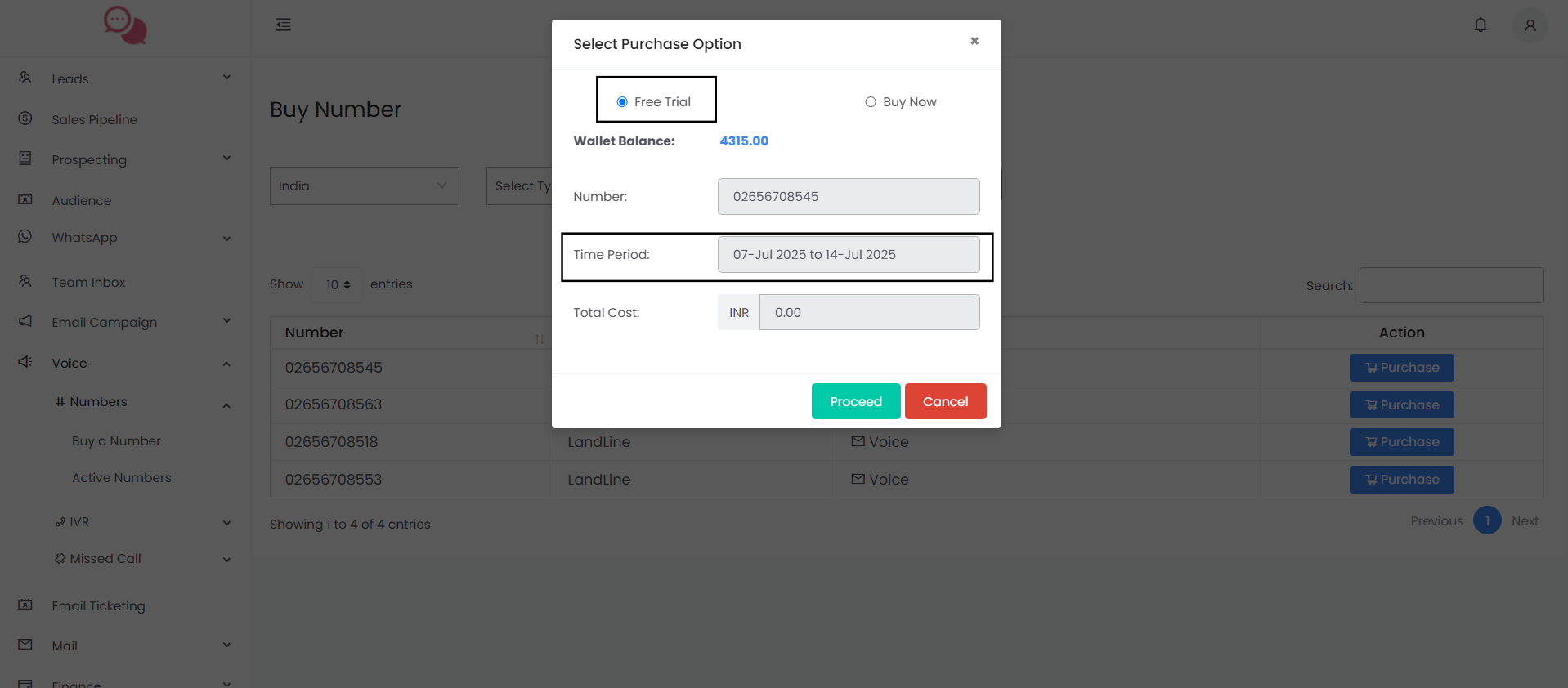
Task: Choose the Buy Now radio option
Action: (871, 102)
